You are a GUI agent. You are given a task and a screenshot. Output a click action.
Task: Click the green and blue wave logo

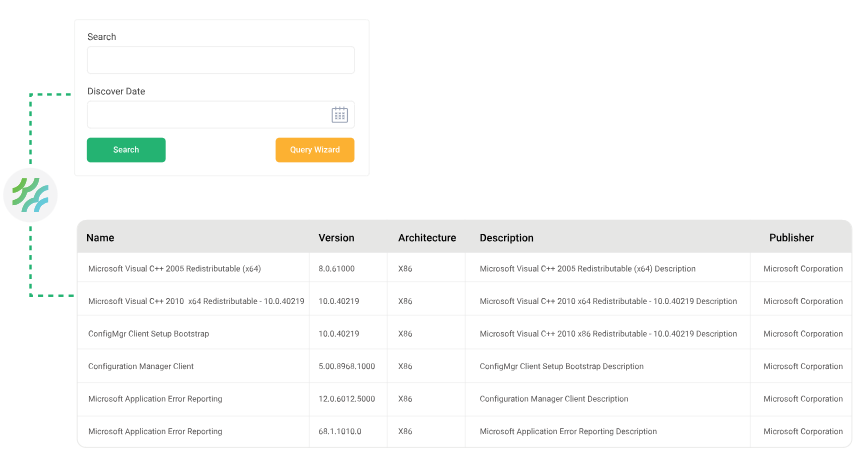(x=30, y=193)
